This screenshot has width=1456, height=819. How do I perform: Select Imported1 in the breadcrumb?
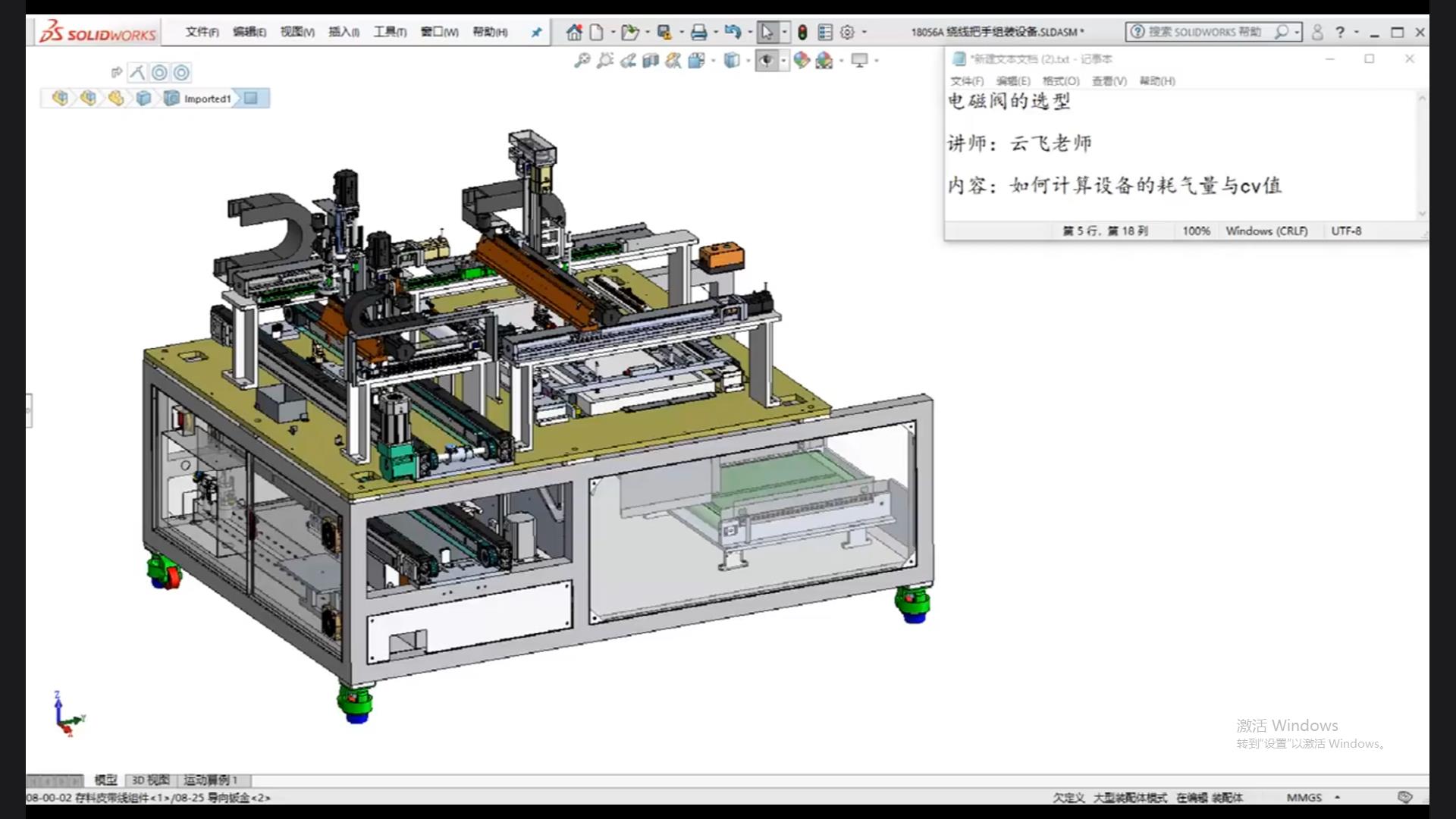pos(207,99)
